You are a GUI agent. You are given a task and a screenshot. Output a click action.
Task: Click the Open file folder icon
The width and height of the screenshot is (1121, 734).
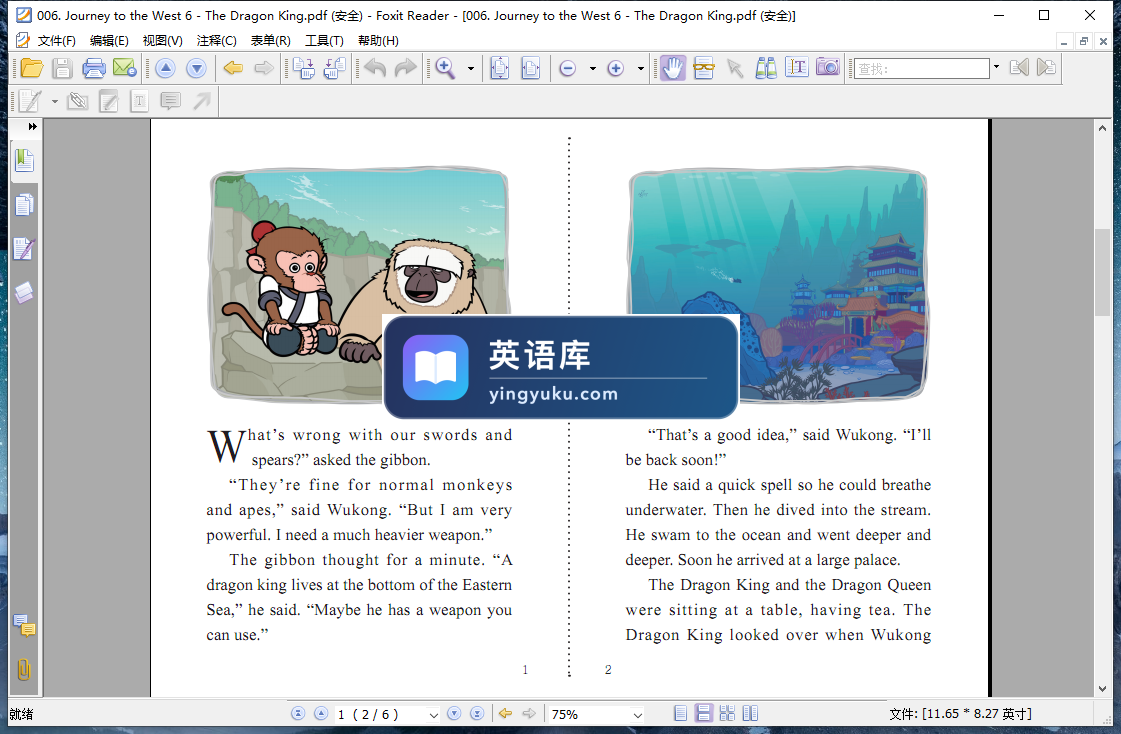pyautogui.click(x=31, y=68)
